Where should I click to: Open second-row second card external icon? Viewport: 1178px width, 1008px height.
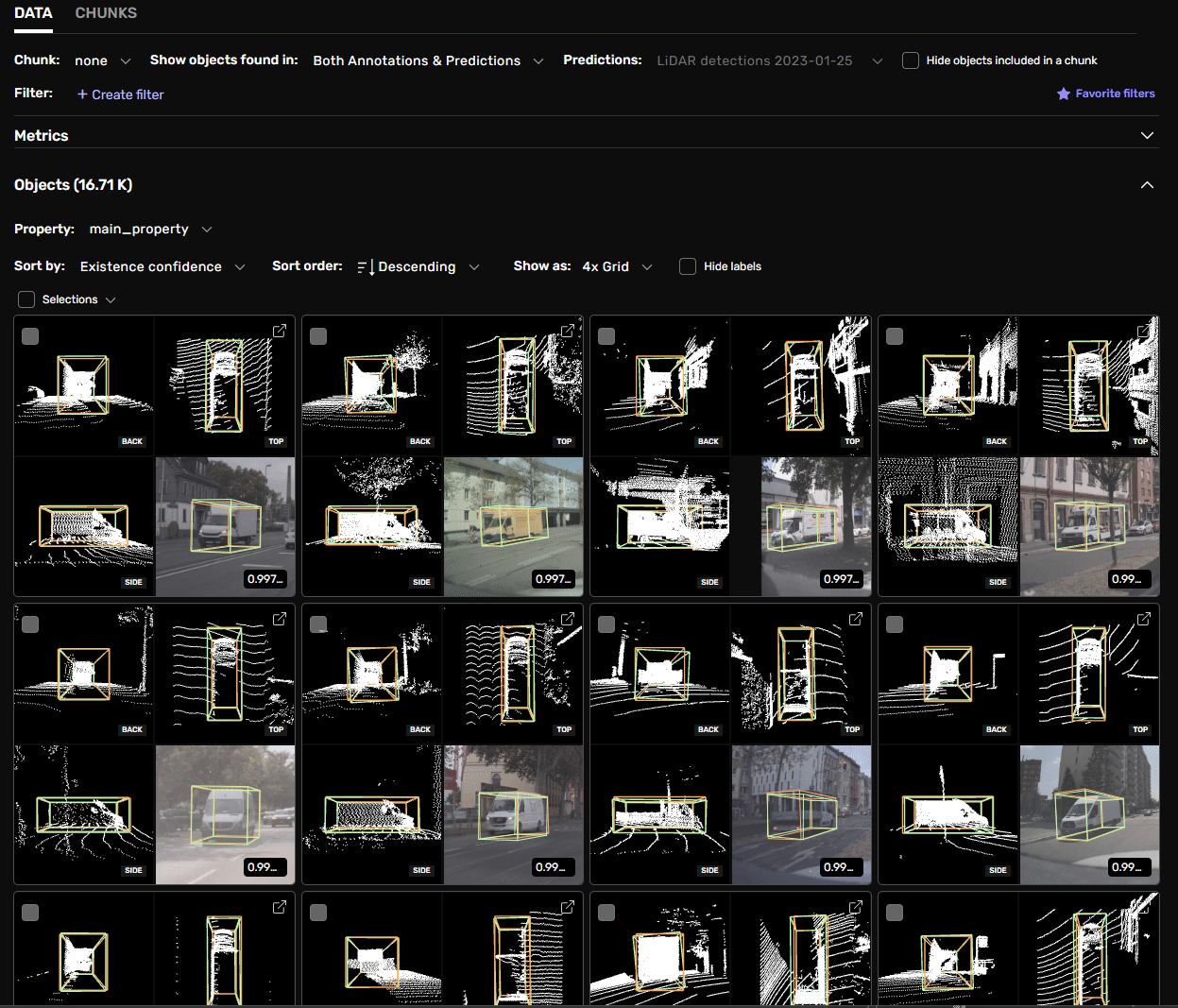568,619
